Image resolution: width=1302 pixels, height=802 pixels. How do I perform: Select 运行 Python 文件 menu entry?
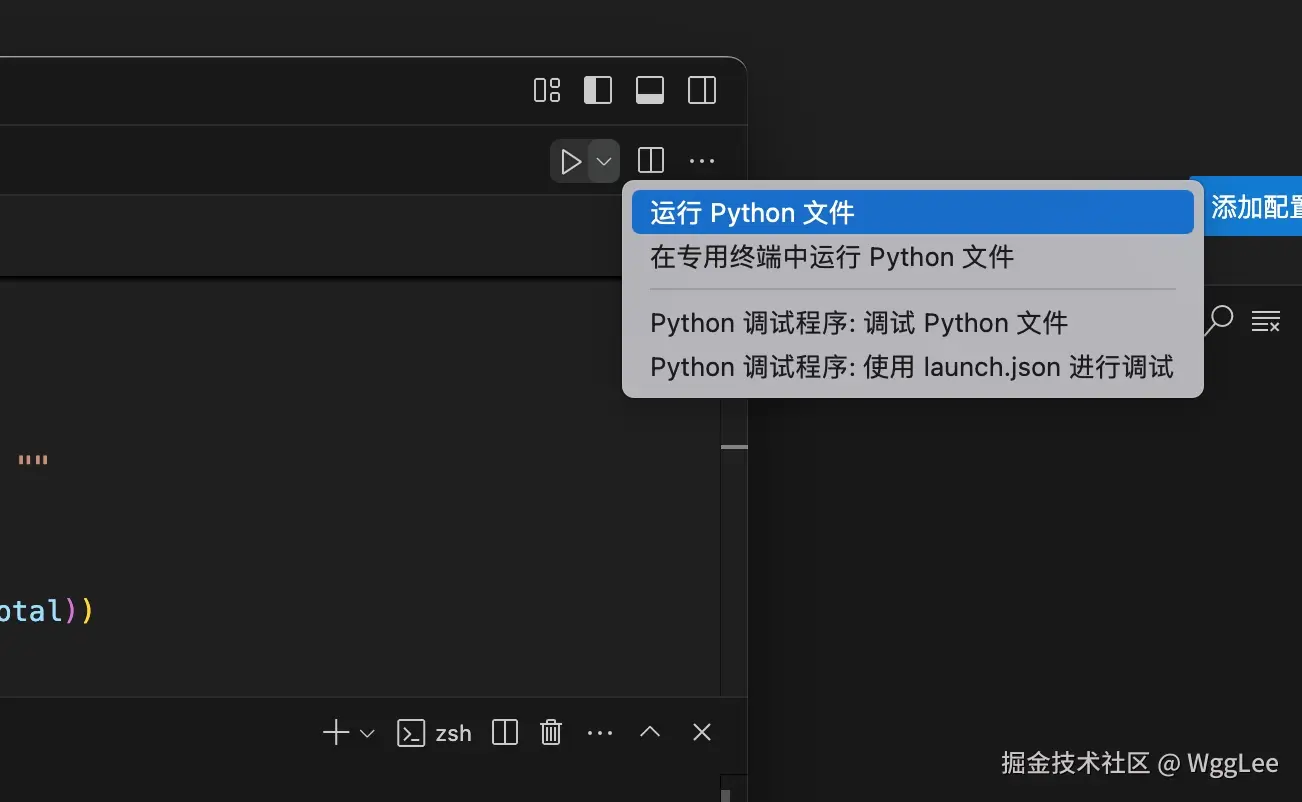click(913, 212)
